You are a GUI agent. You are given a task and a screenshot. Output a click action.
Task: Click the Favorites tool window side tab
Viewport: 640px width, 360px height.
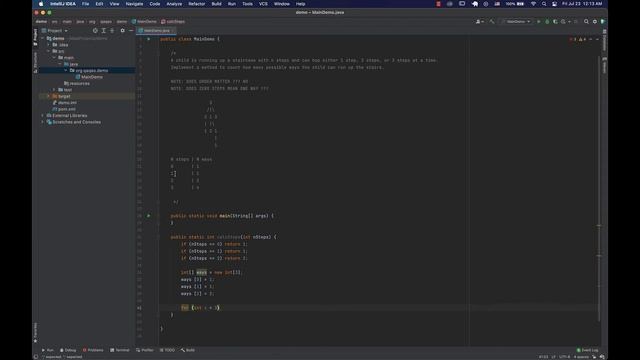point(36,333)
